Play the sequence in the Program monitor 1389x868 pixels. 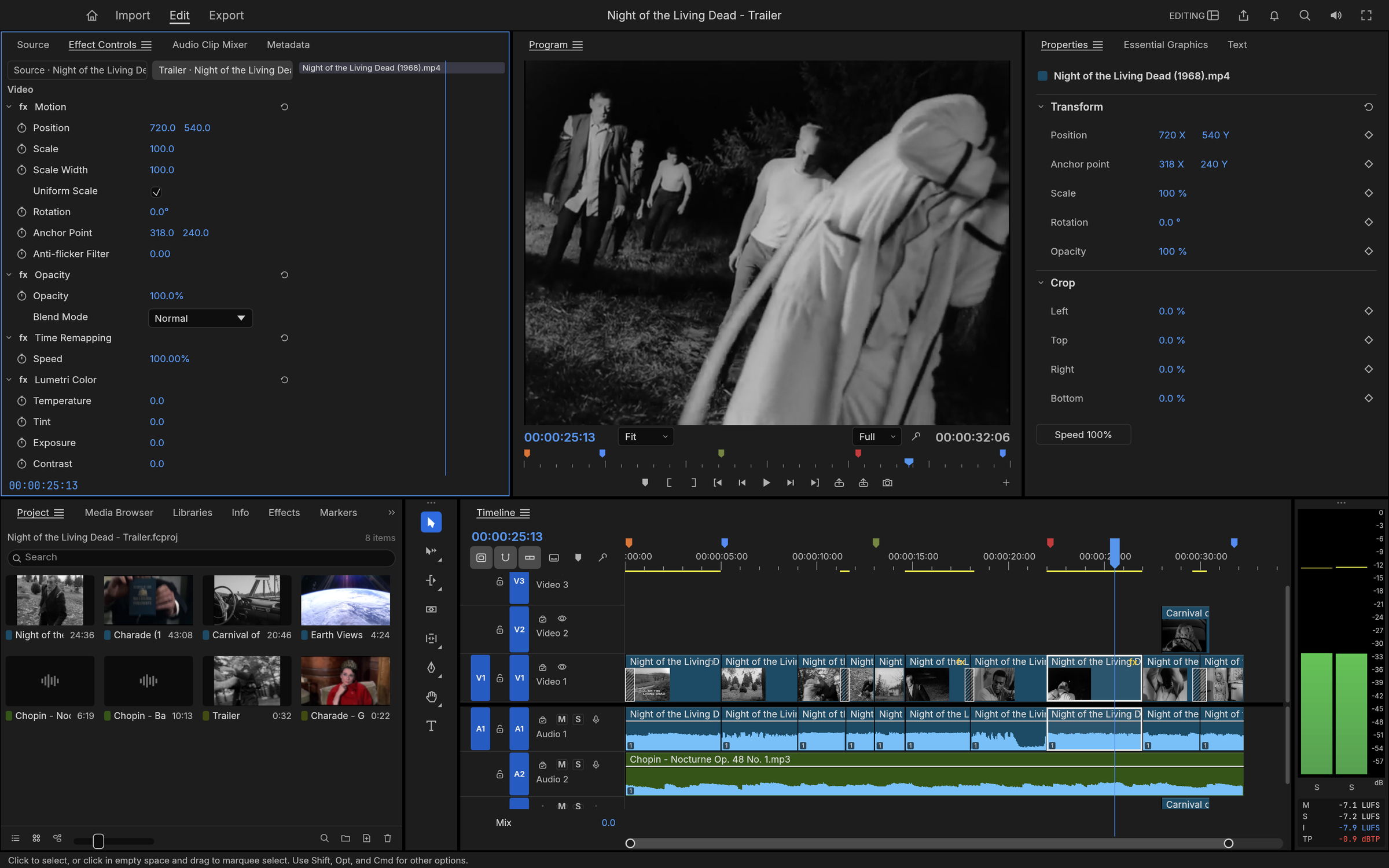(x=766, y=483)
